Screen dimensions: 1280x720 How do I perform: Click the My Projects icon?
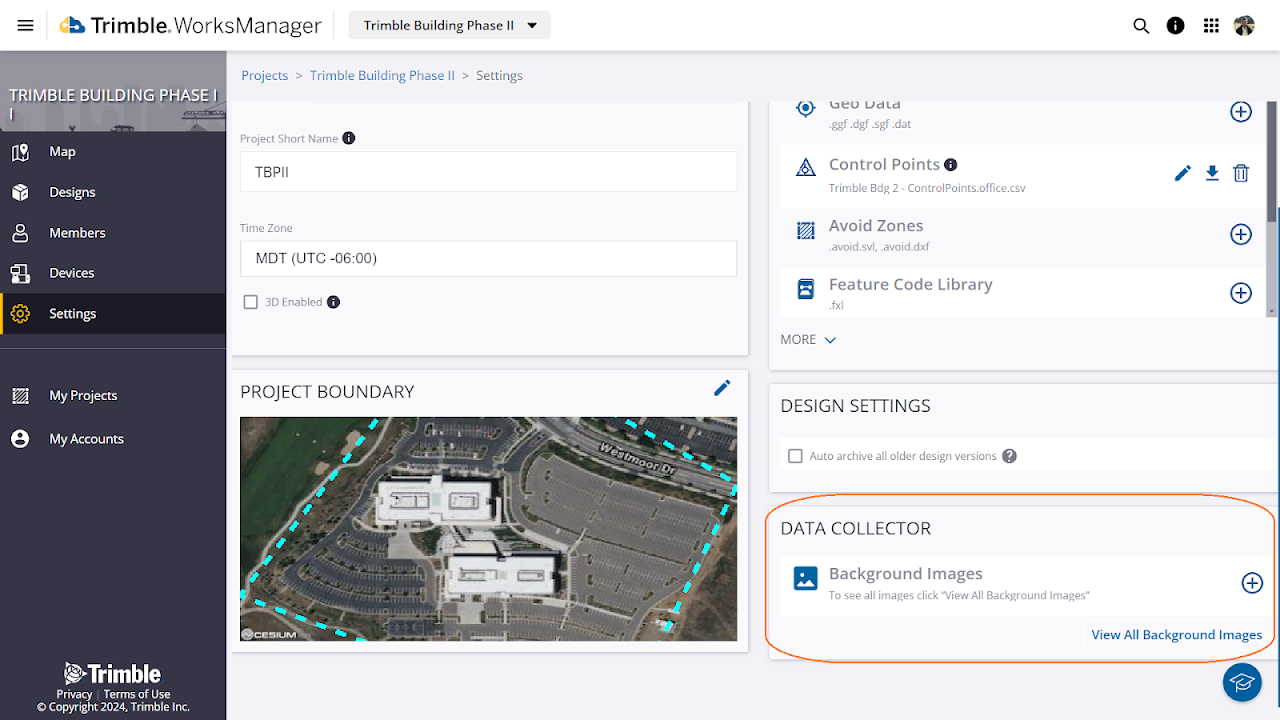pyautogui.click(x=20, y=396)
